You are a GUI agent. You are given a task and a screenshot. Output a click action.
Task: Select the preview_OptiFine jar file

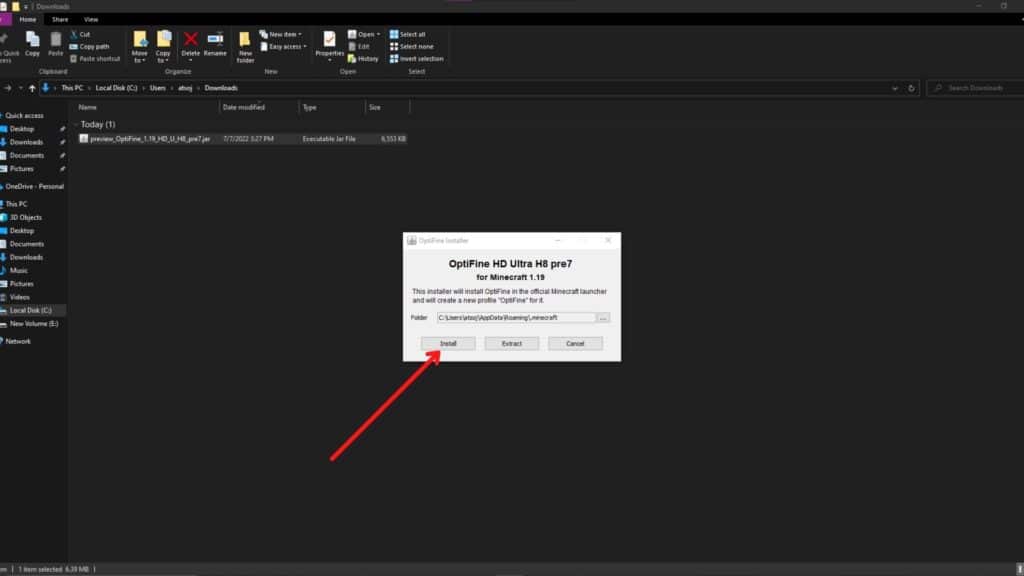[149, 139]
